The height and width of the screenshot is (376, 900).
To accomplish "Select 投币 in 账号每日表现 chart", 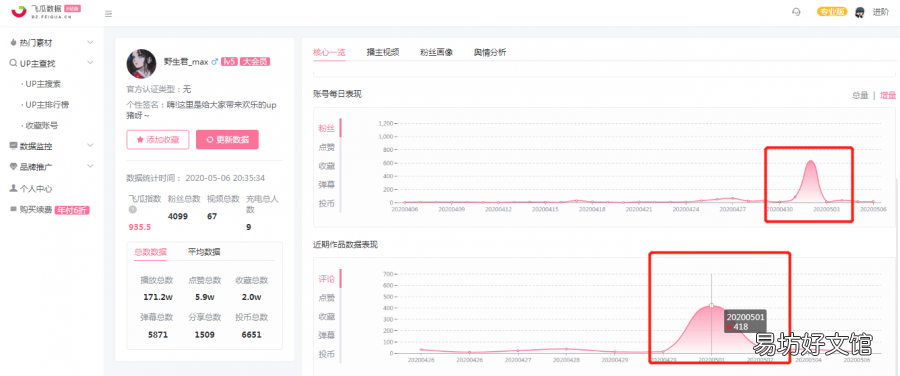I will 327,204.
